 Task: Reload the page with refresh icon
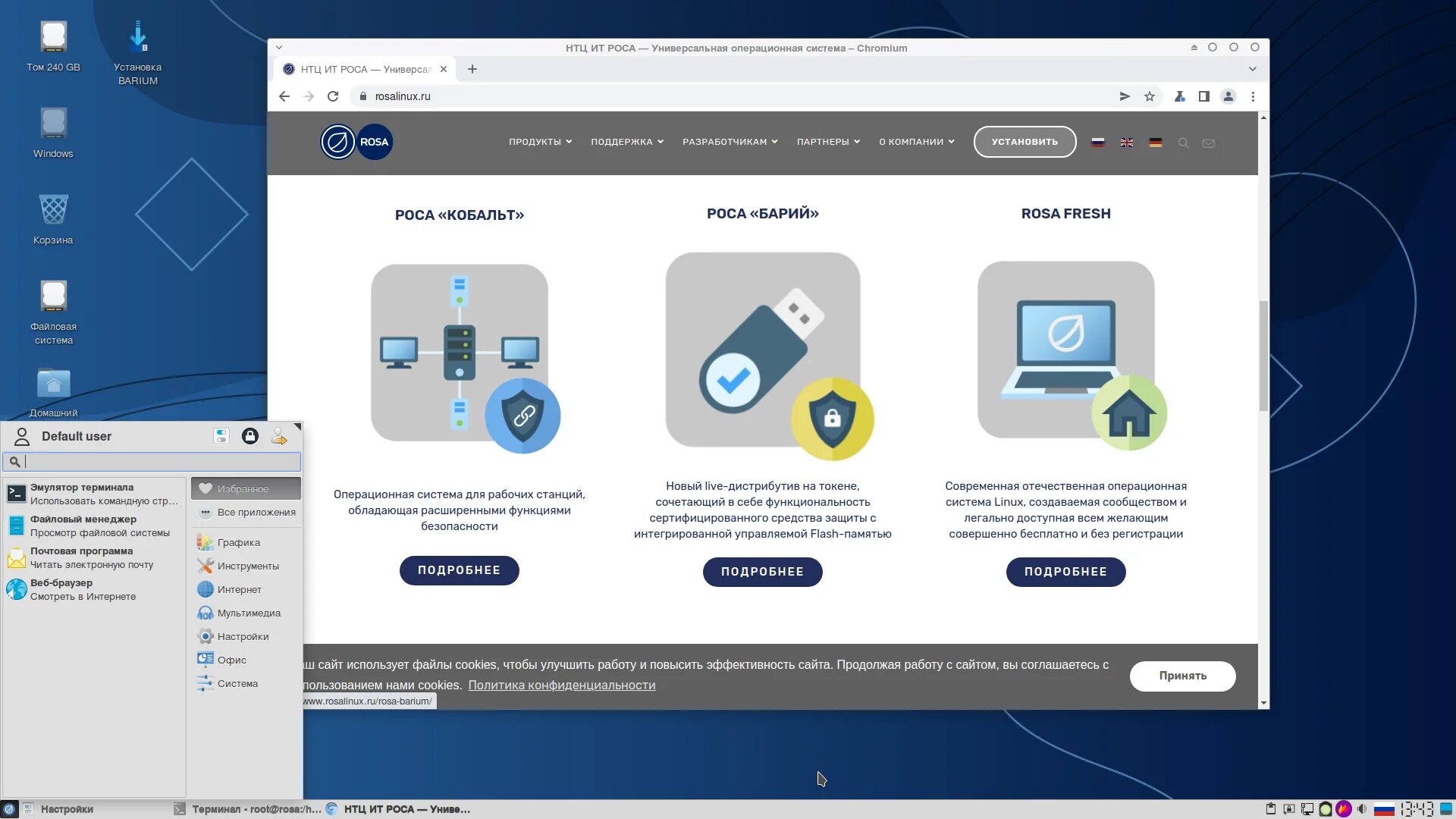pos(333,96)
